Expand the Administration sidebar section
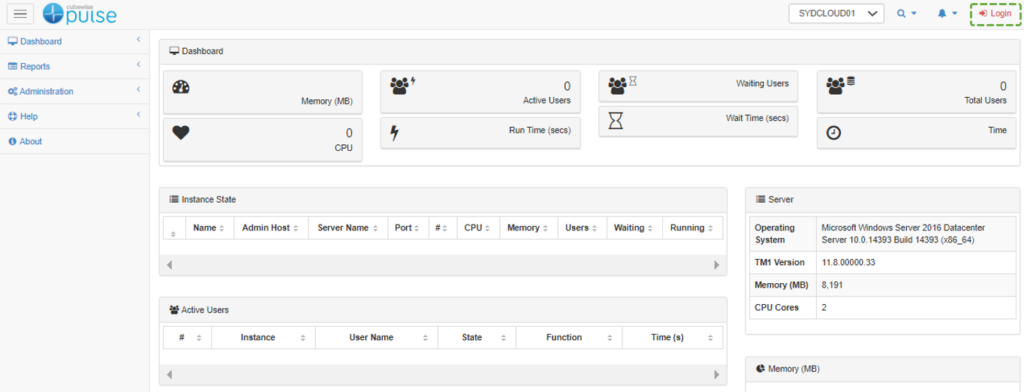The width and height of the screenshot is (1024, 392). [75, 91]
